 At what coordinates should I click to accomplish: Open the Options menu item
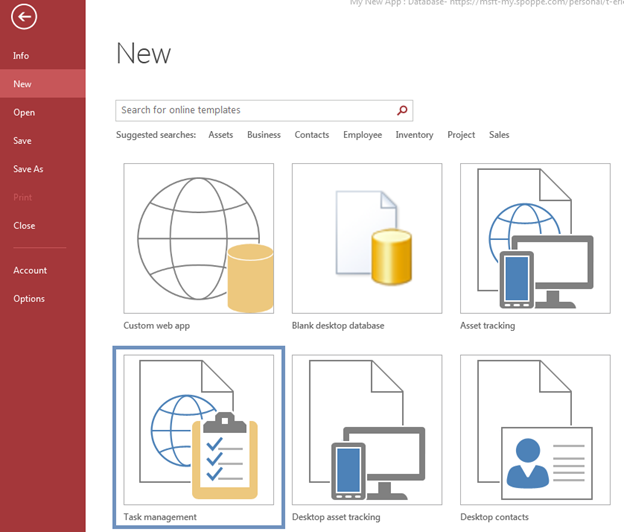click(29, 299)
